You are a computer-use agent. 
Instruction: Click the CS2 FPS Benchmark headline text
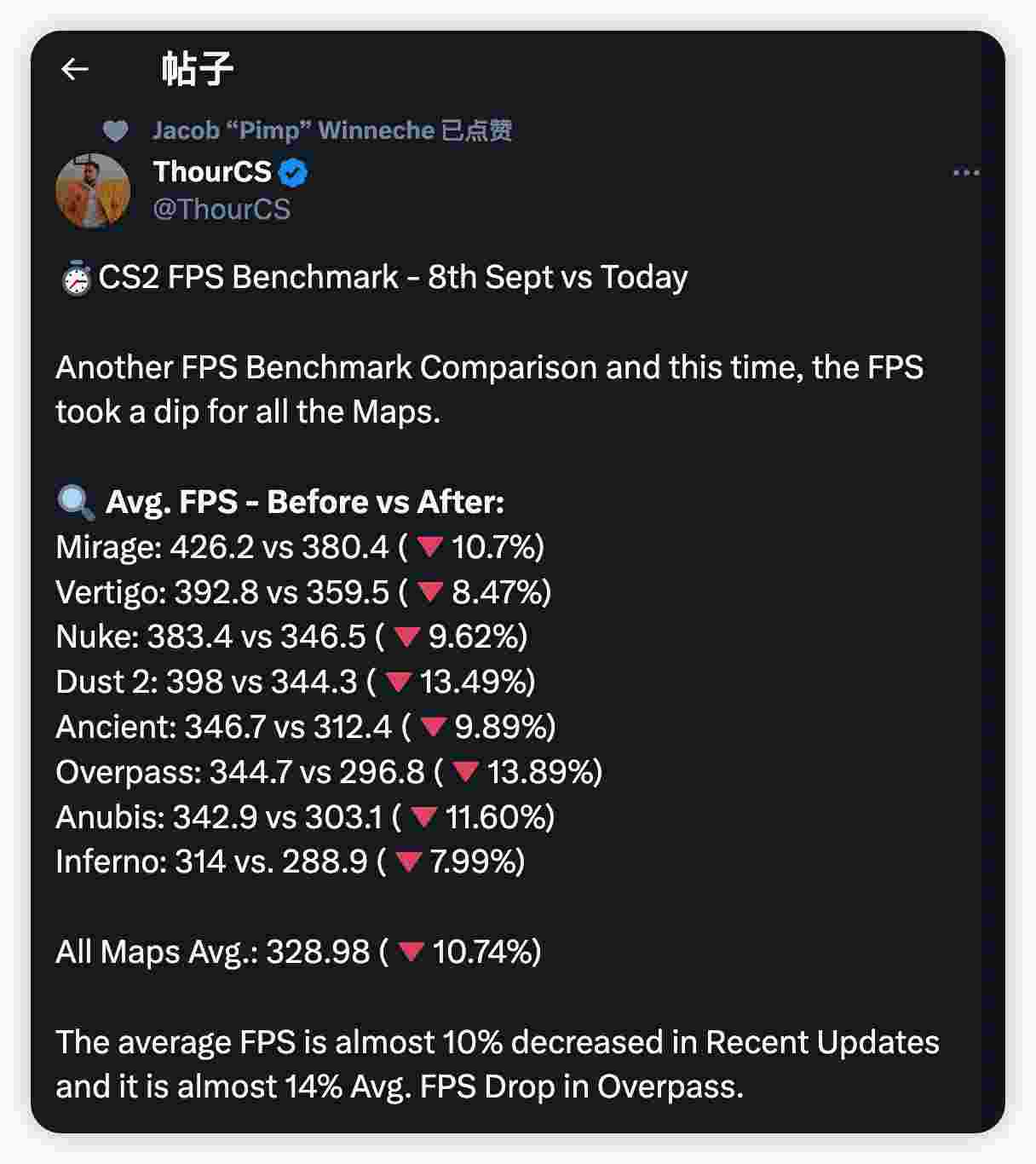tap(393, 278)
